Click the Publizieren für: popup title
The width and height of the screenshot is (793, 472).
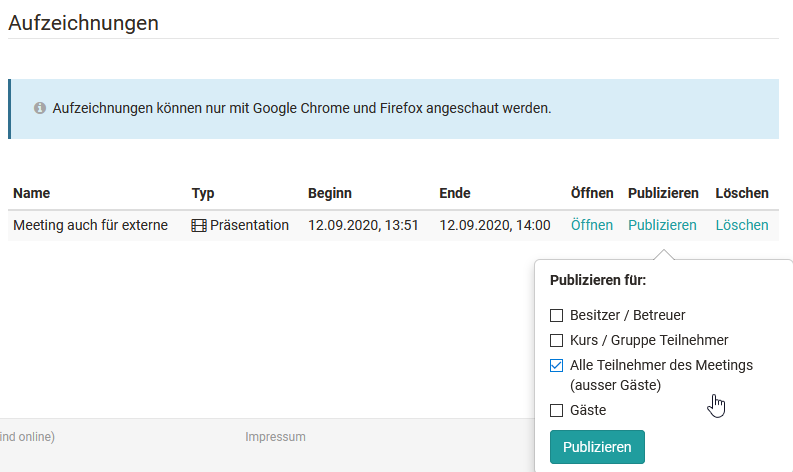(598, 280)
